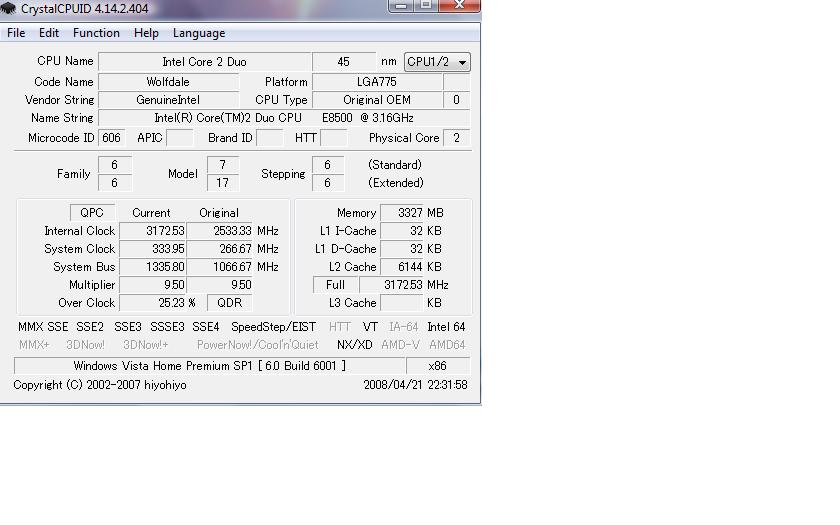This screenshot has width=840, height=525.
Task: Click the Memory value 3327
Action: [x=402, y=213]
